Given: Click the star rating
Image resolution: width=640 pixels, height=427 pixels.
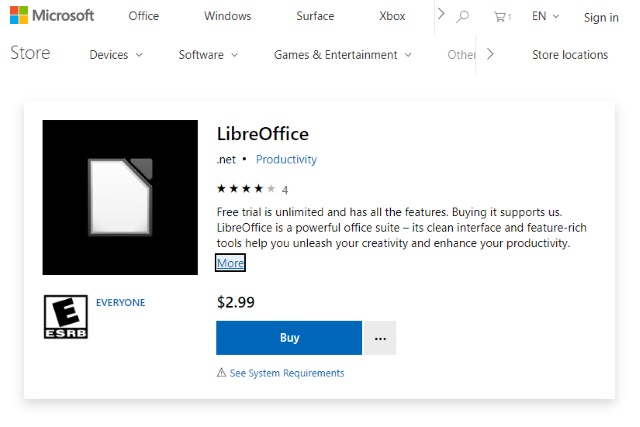Looking at the screenshot, I should 245,189.
